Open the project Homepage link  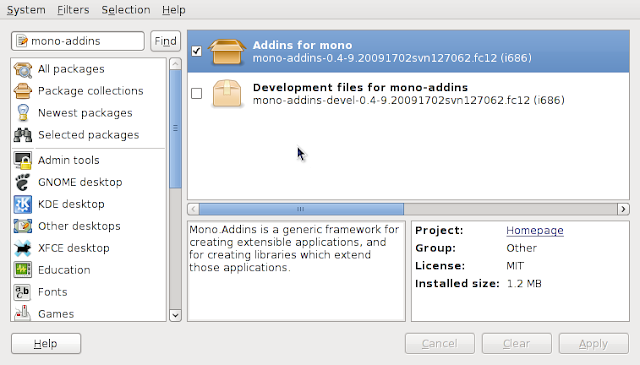click(535, 230)
